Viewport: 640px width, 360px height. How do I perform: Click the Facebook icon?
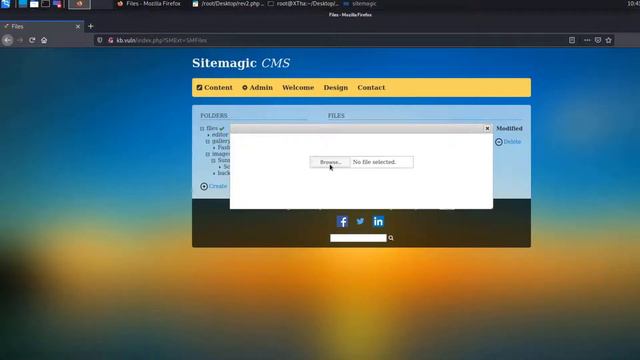[x=342, y=221]
